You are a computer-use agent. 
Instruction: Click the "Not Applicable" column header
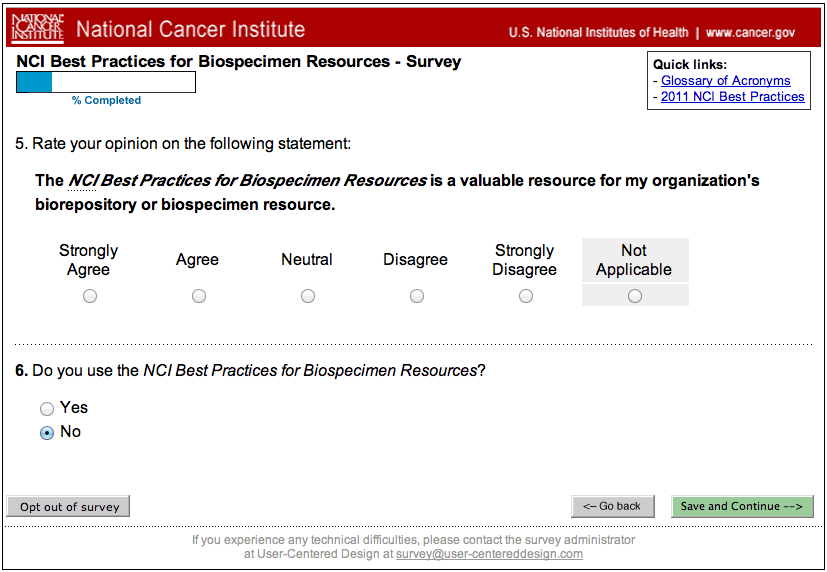point(634,260)
